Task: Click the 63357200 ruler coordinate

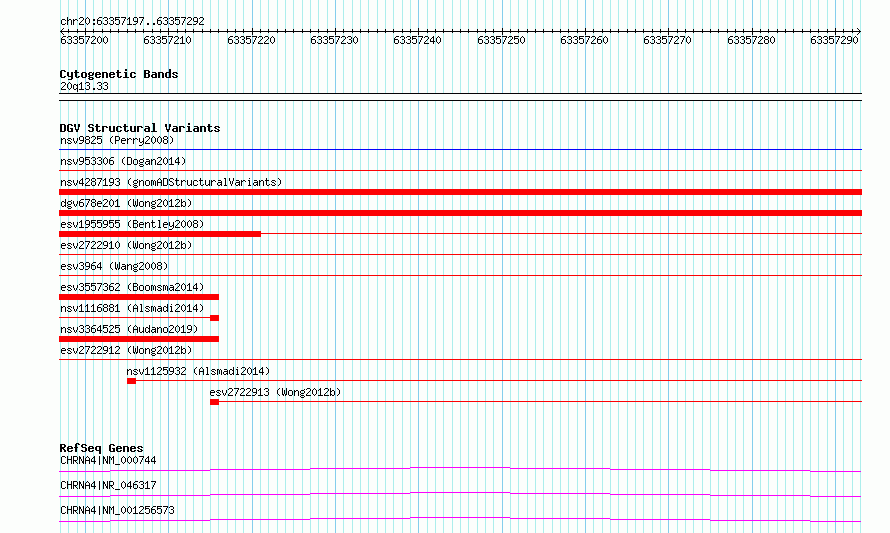Action: [x=84, y=40]
